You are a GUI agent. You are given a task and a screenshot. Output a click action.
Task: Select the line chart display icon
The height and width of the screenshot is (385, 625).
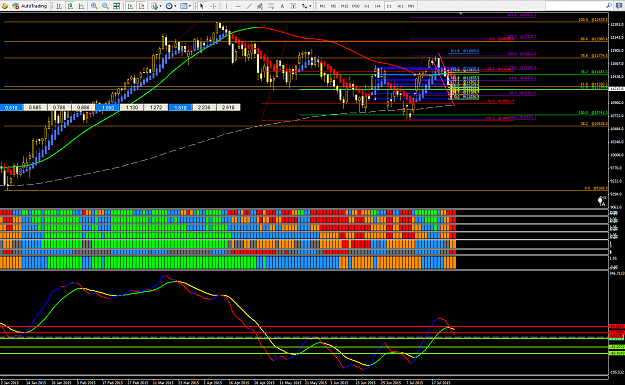click(x=81, y=6)
